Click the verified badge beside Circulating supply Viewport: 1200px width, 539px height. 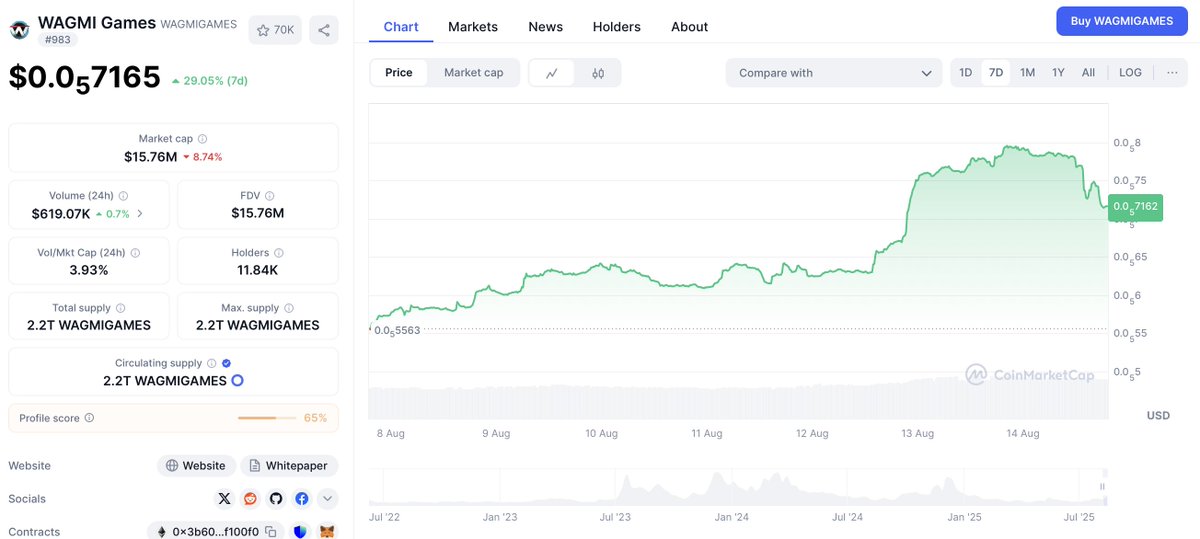[226, 363]
